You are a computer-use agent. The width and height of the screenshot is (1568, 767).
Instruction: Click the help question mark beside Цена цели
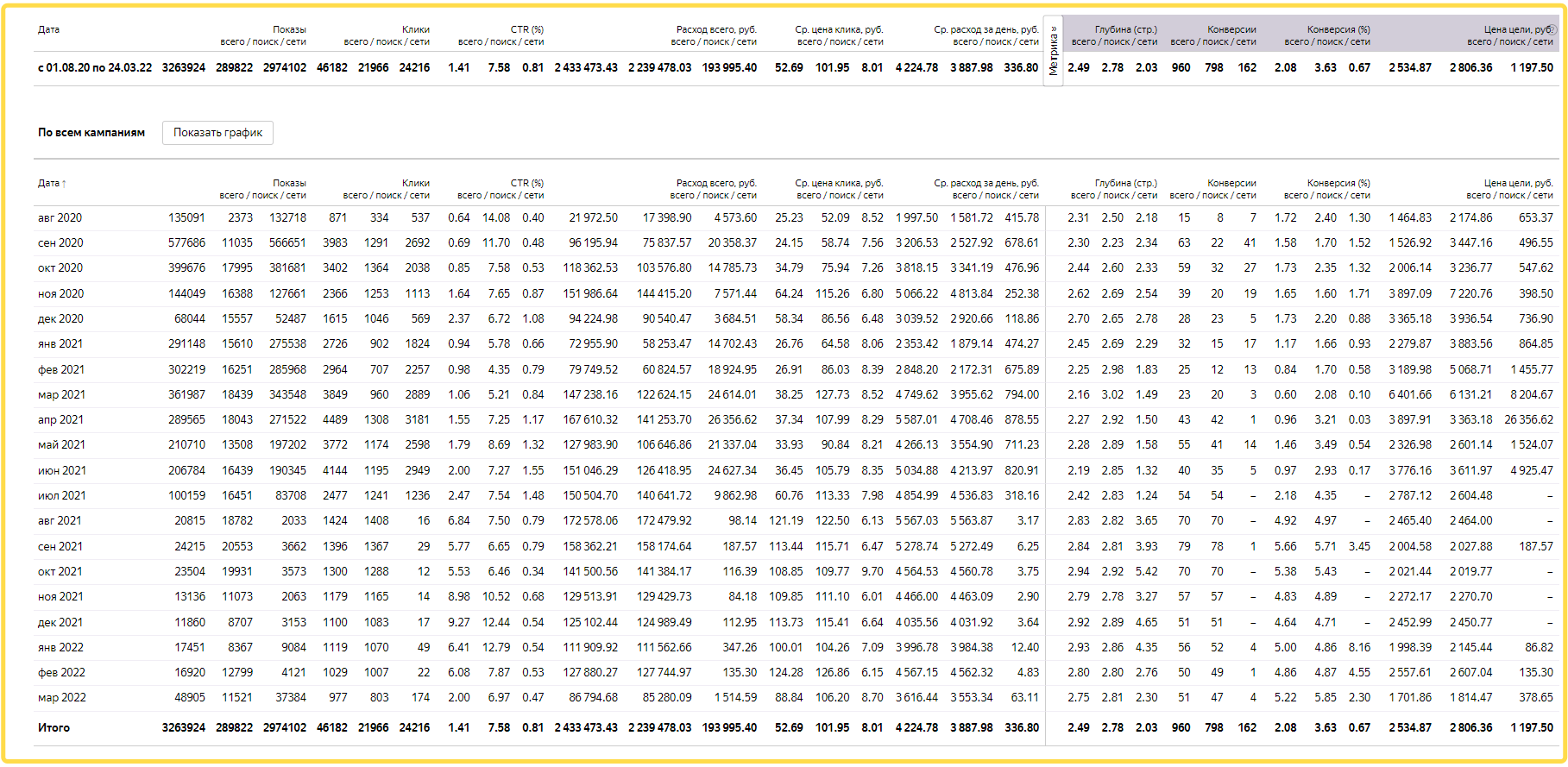pos(1552,29)
